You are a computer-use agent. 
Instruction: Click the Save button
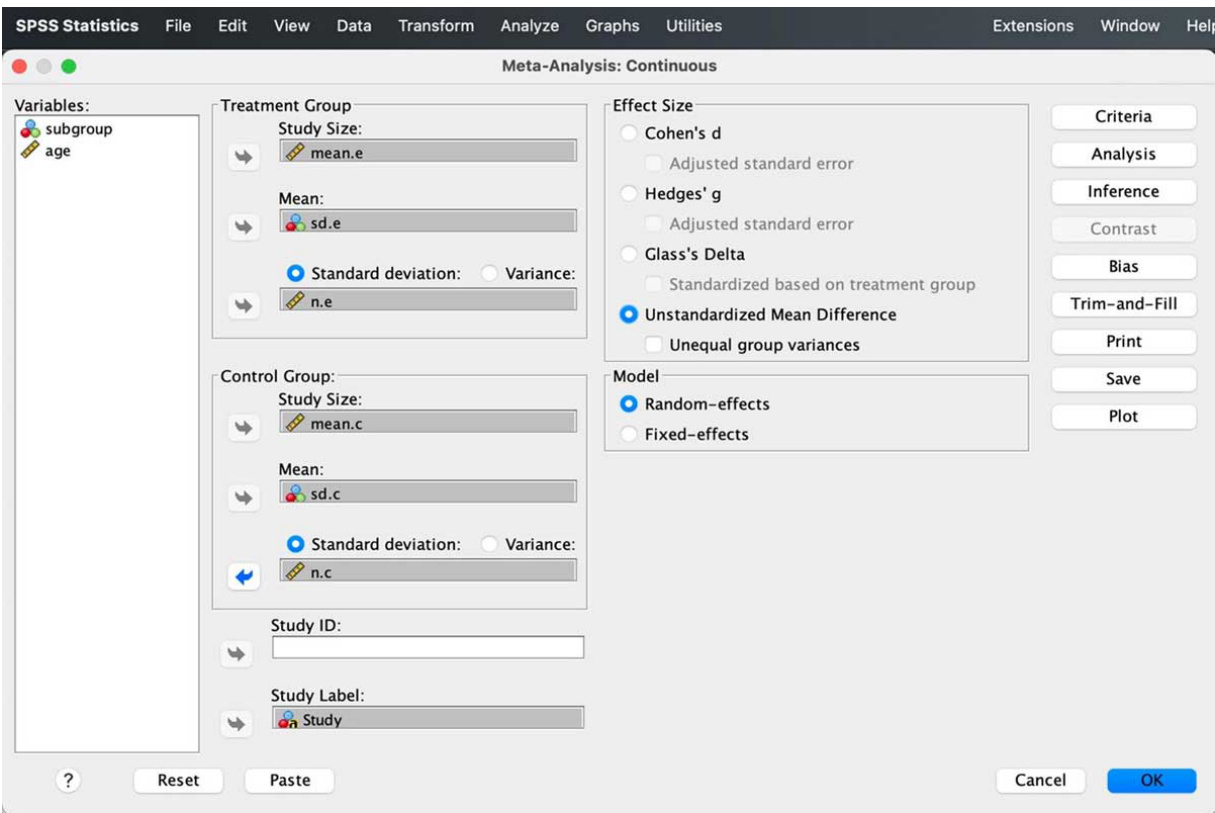tap(1123, 380)
